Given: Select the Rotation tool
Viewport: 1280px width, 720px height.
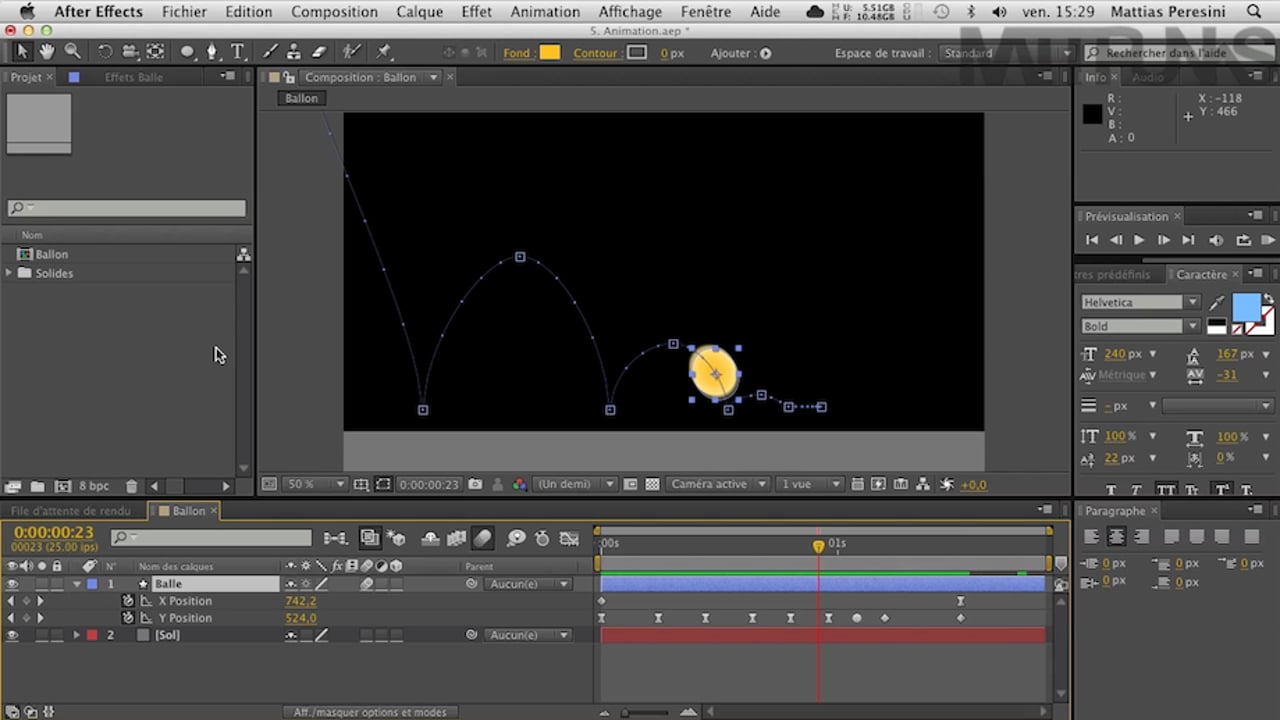Looking at the screenshot, I should pos(106,52).
